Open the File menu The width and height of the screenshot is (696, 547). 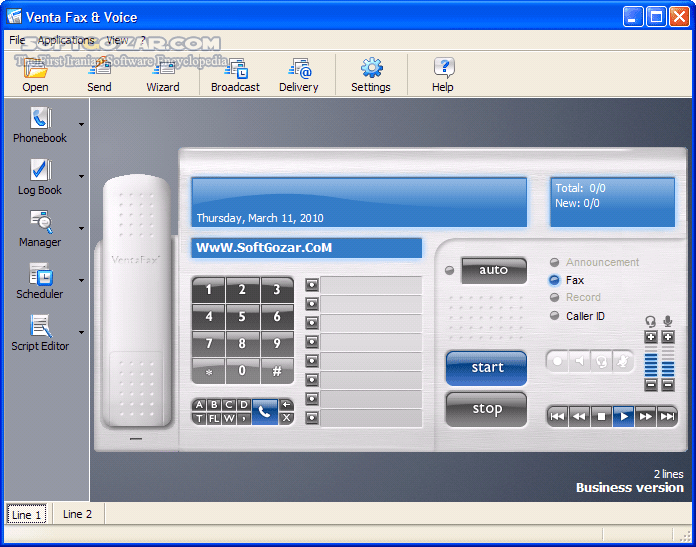17,40
